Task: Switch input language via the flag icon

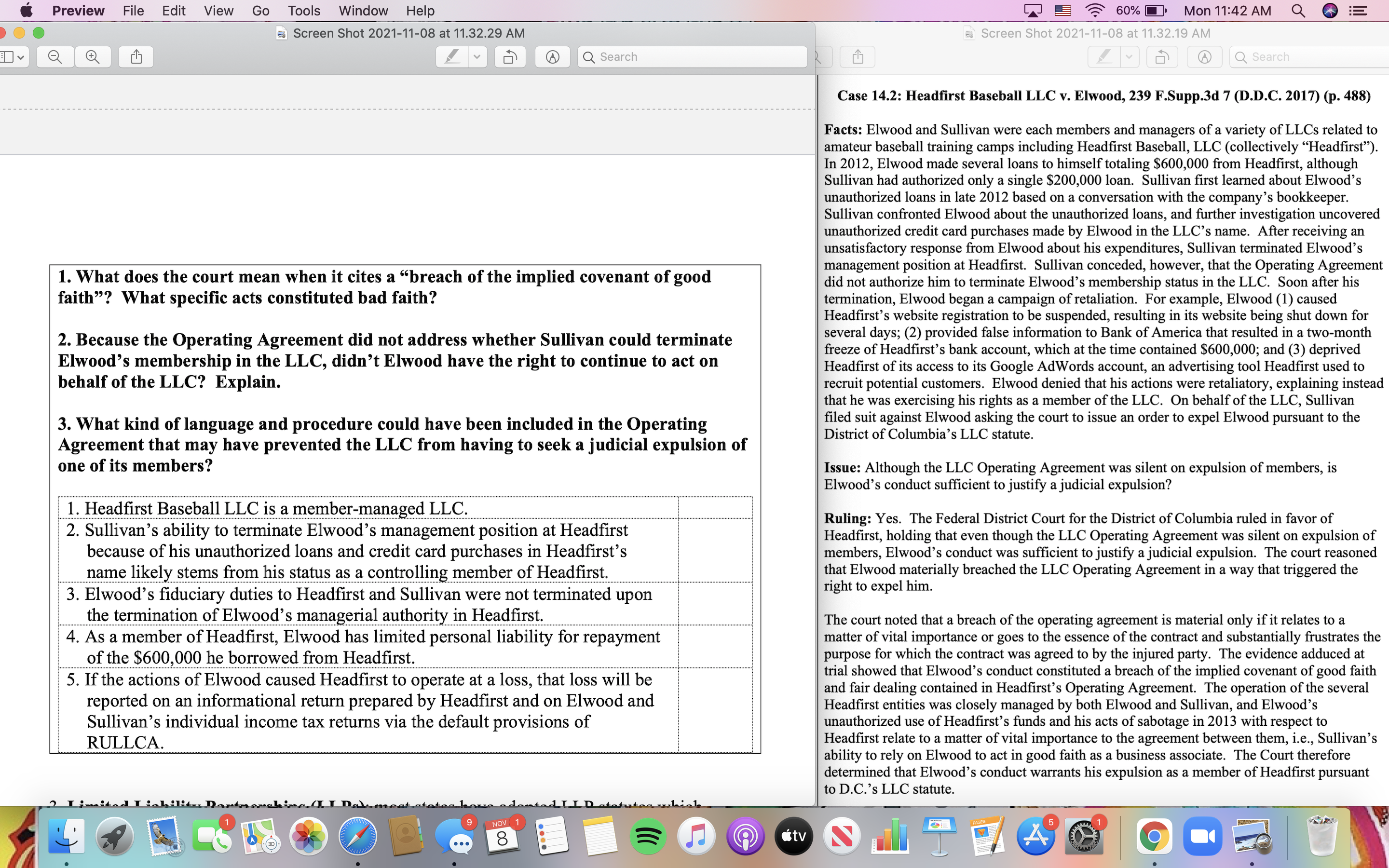Action: point(1063,10)
